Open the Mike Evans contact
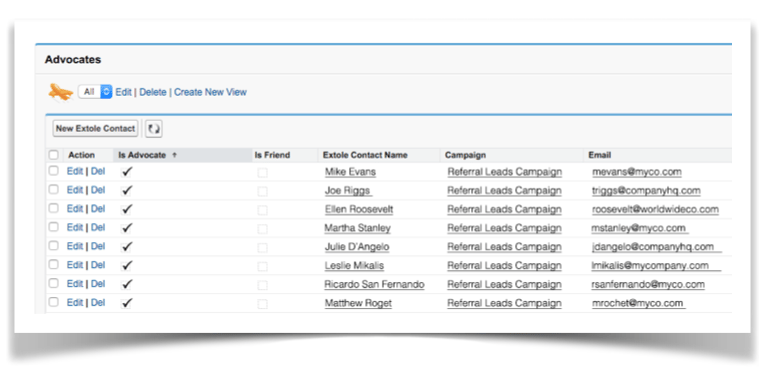763x371 pixels. click(x=350, y=172)
